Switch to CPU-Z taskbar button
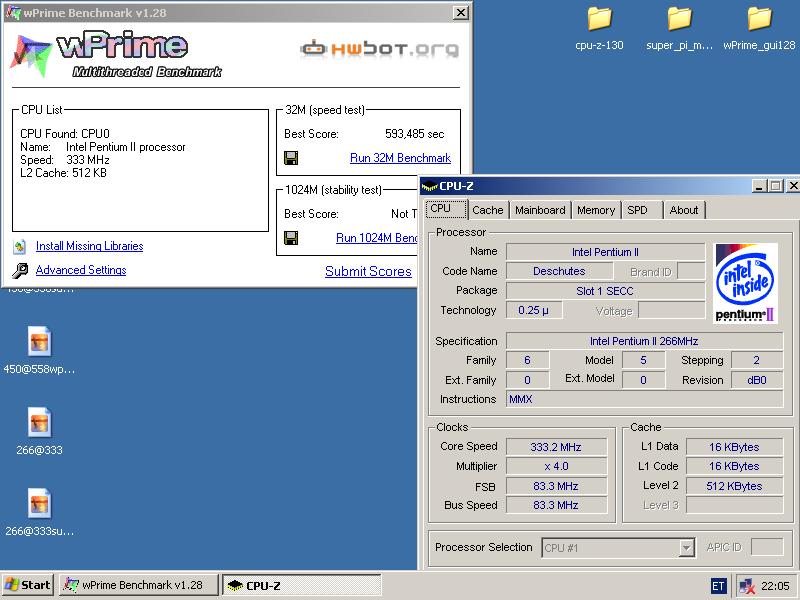 [x=302, y=585]
